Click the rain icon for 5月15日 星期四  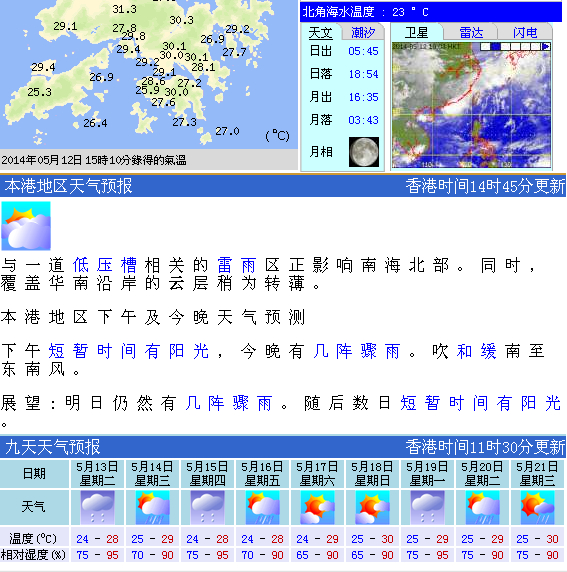[208, 507]
